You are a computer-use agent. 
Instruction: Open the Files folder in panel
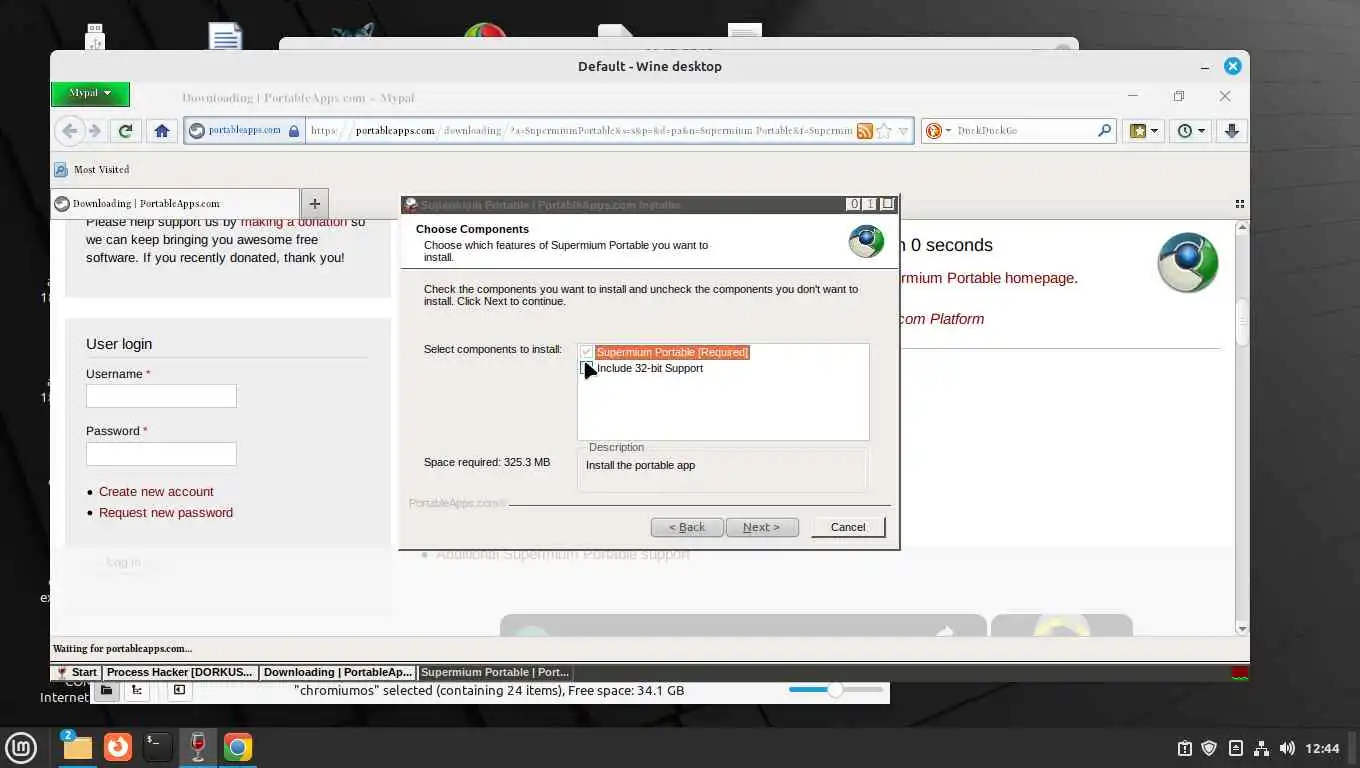click(x=77, y=747)
